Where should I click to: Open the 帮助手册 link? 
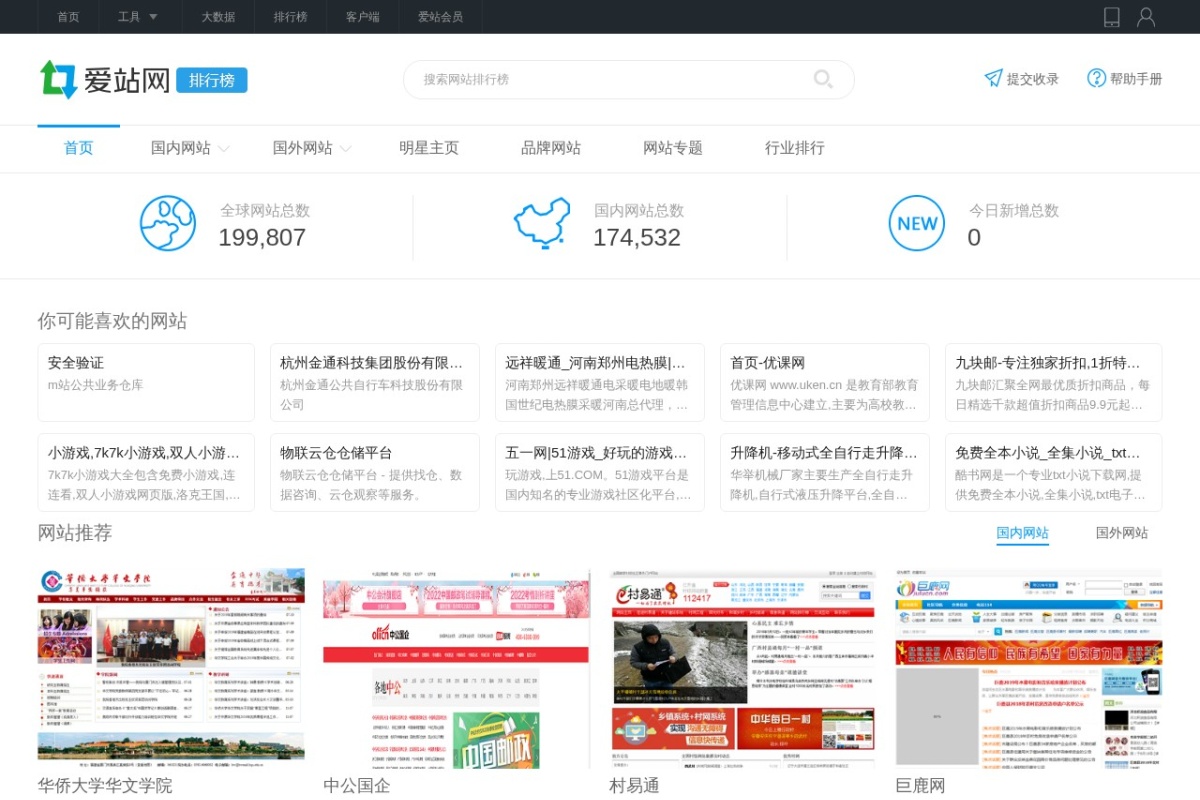pyautogui.click(x=1136, y=79)
